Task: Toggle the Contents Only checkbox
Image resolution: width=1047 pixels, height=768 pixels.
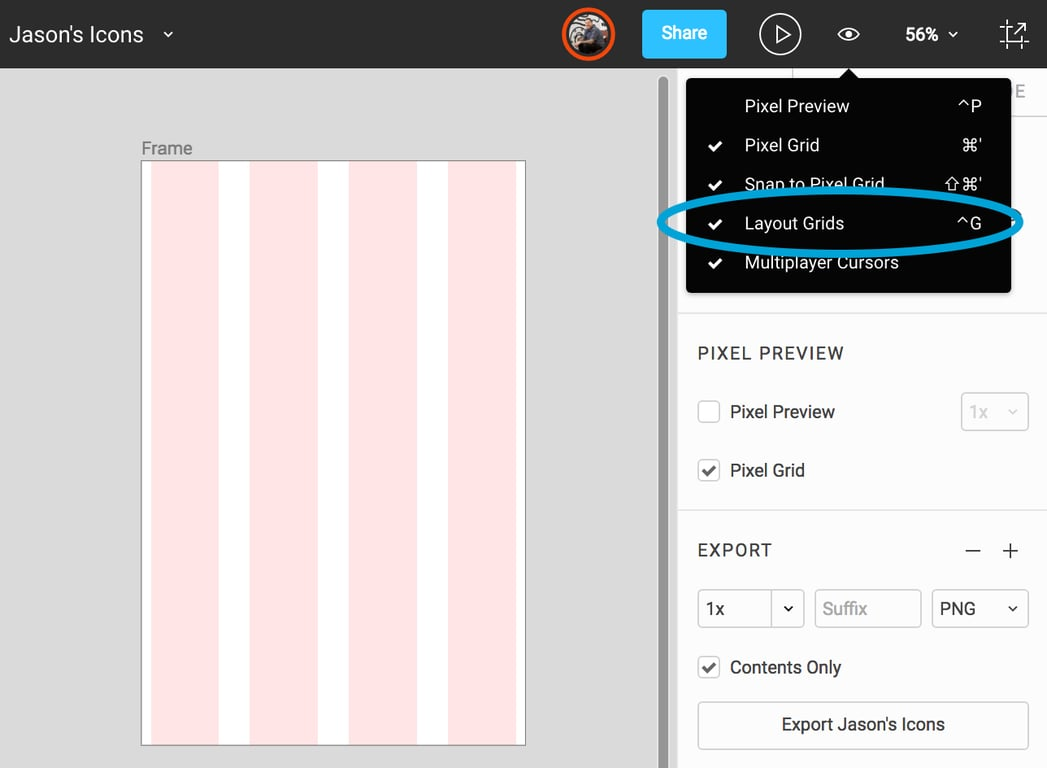Action: (x=708, y=667)
